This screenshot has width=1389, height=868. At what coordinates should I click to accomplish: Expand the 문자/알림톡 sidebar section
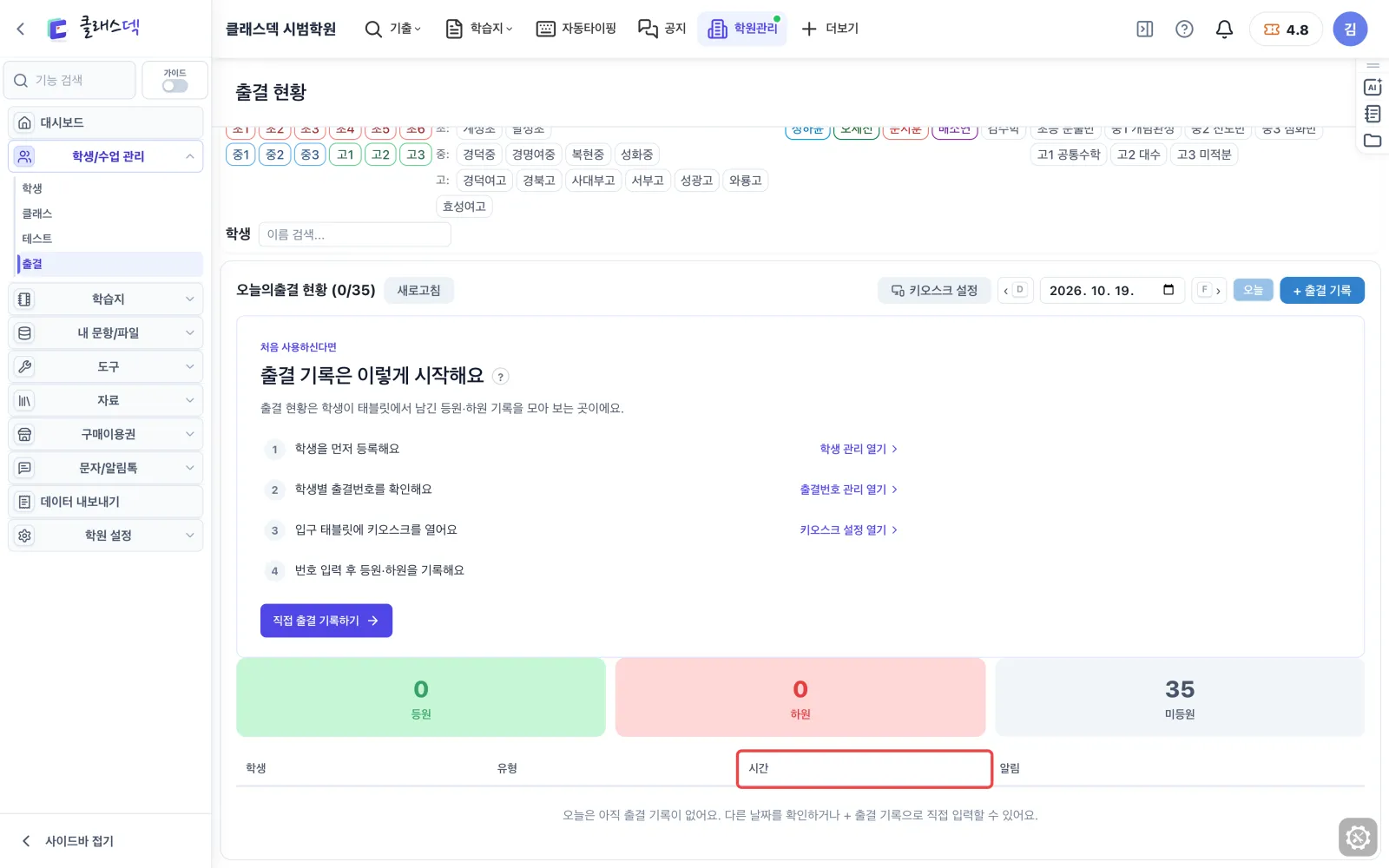(x=106, y=468)
